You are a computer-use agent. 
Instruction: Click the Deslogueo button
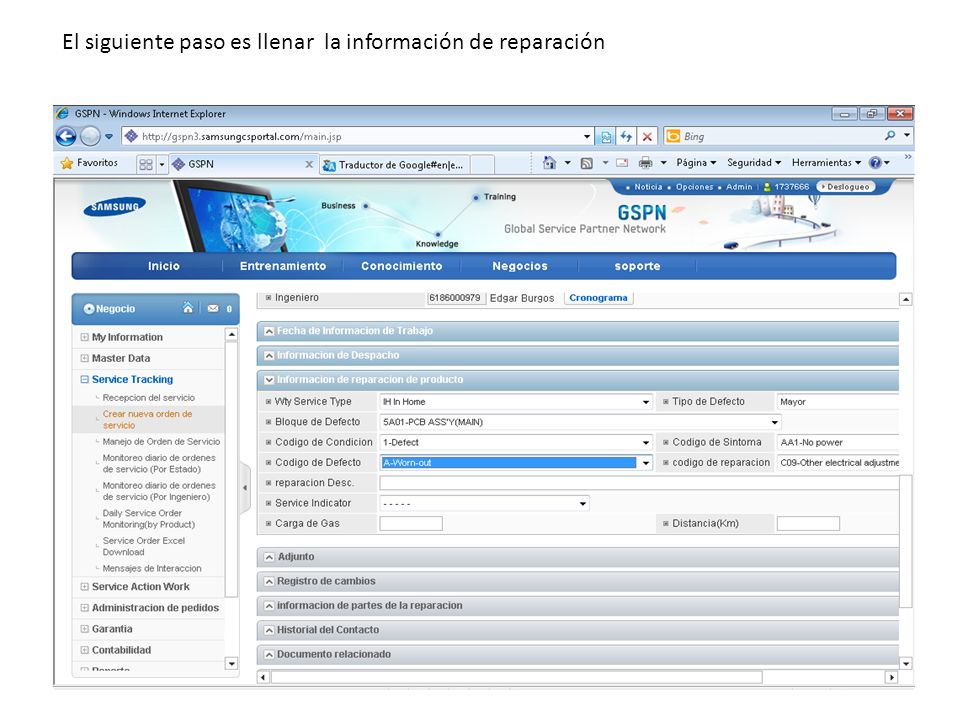tap(846, 187)
